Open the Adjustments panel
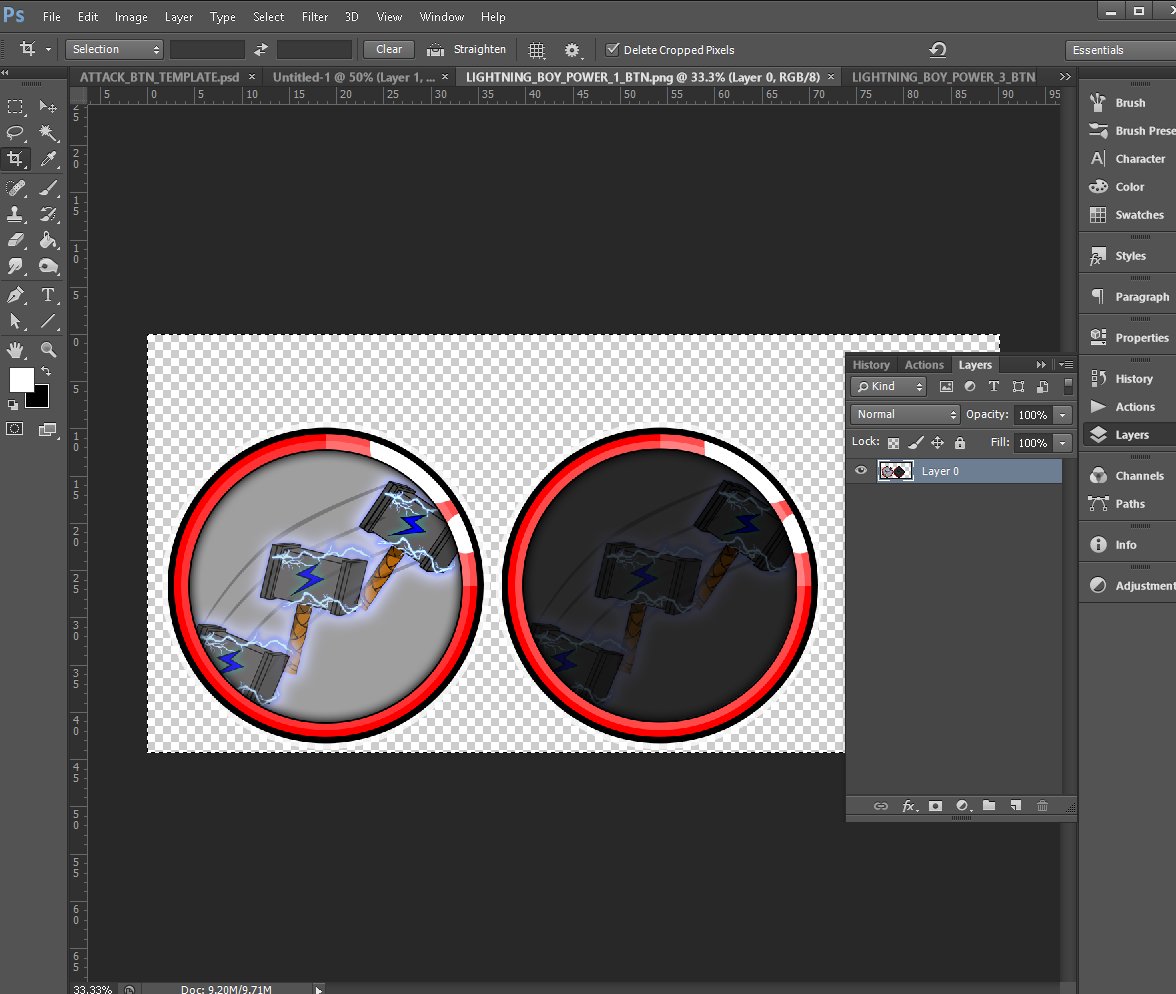This screenshot has width=1176, height=994. pos(1131,586)
